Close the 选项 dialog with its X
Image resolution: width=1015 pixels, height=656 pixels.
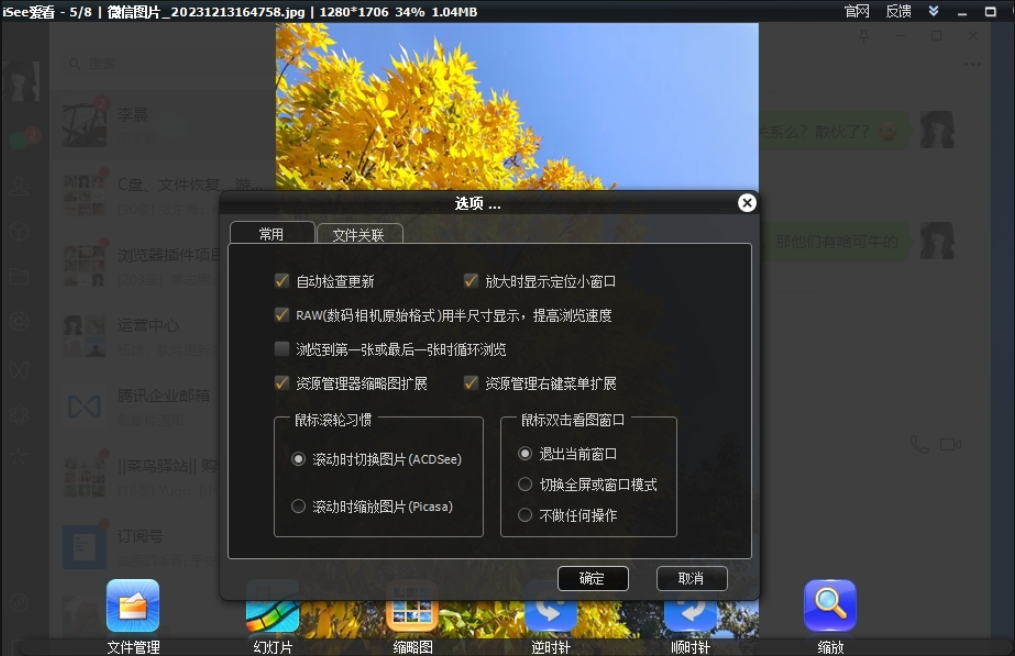pos(746,202)
